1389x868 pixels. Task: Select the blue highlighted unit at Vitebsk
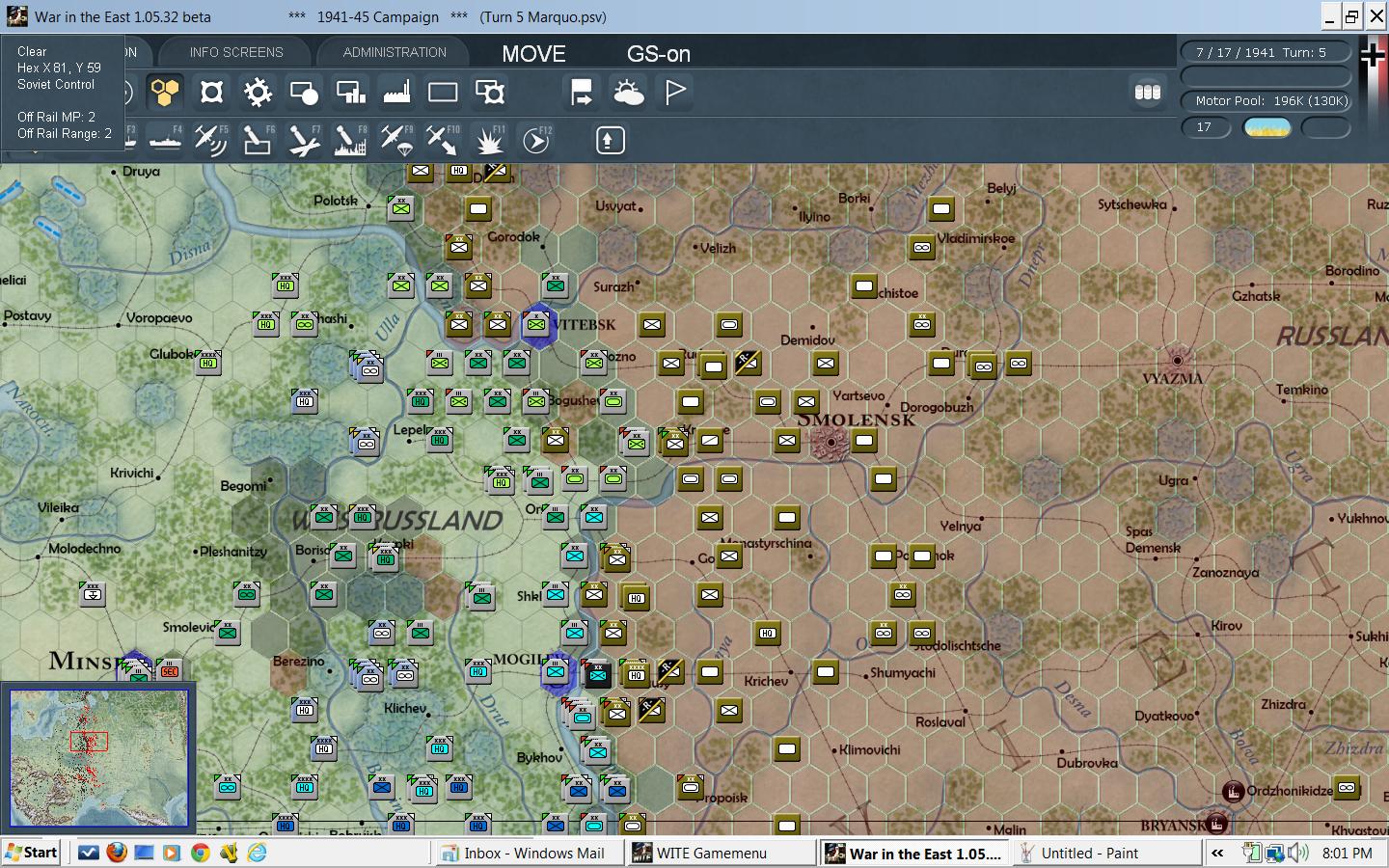click(536, 324)
